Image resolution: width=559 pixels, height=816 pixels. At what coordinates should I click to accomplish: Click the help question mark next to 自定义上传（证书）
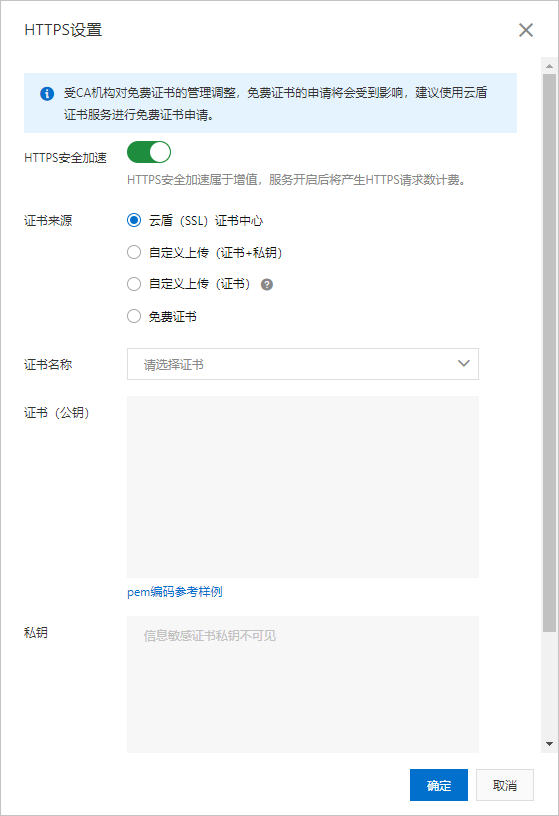[x=267, y=285]
